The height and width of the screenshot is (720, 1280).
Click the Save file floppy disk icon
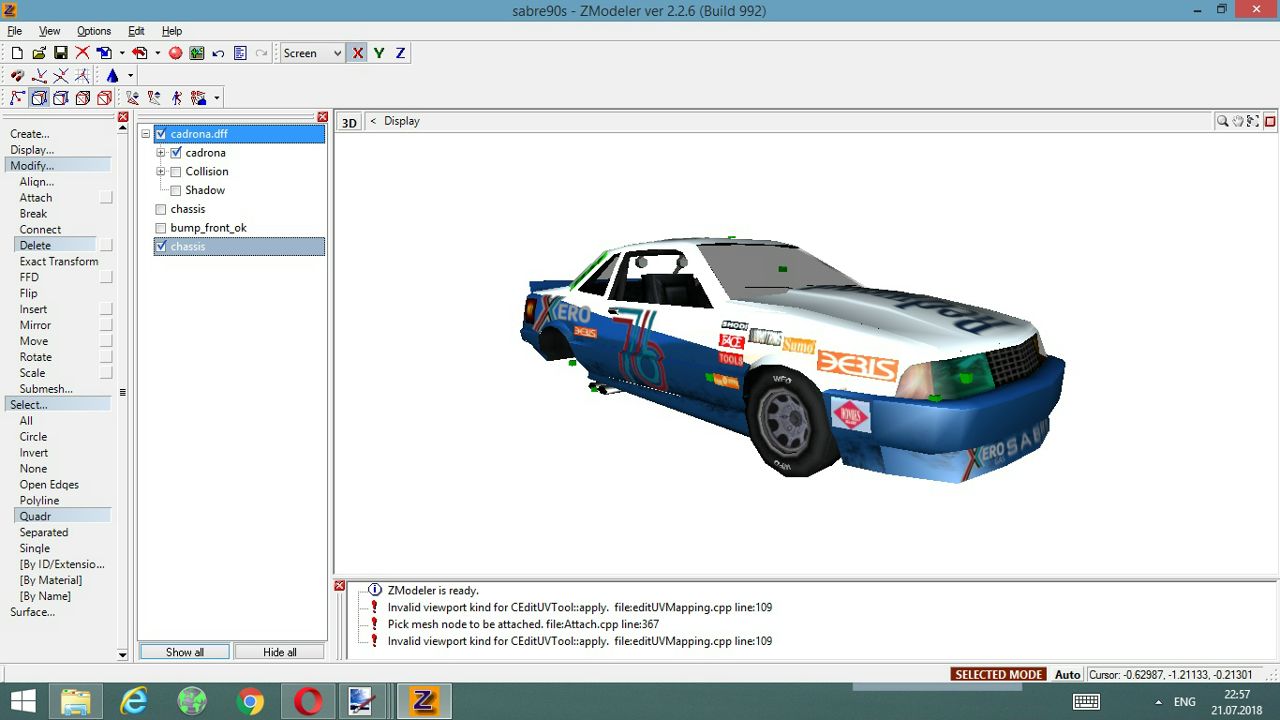(x=60, y=53)
